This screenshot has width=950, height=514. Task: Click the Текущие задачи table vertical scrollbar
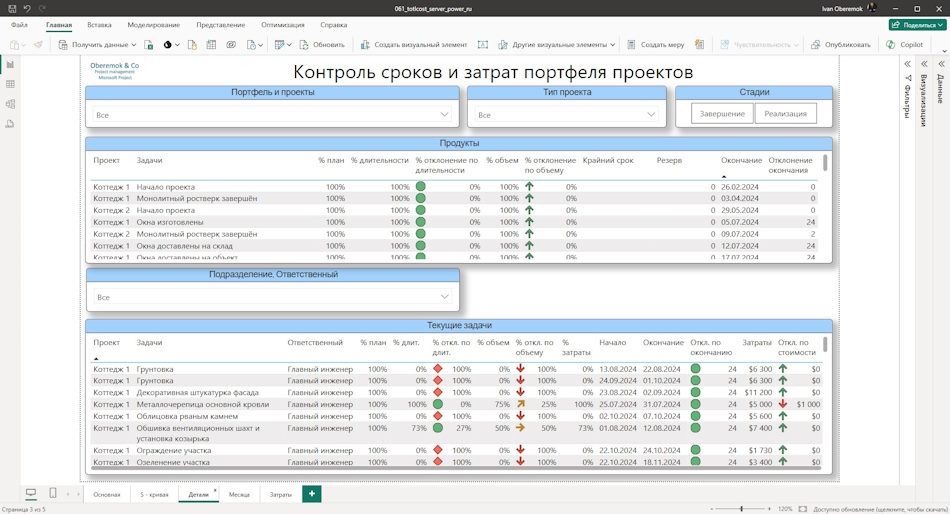[x=825, y=344]
